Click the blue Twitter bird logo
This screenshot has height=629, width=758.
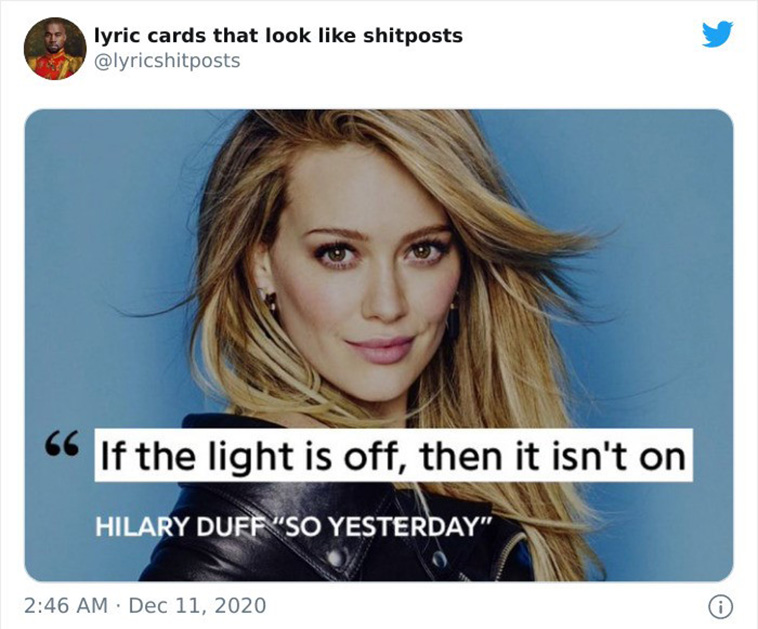coord(717,34)
